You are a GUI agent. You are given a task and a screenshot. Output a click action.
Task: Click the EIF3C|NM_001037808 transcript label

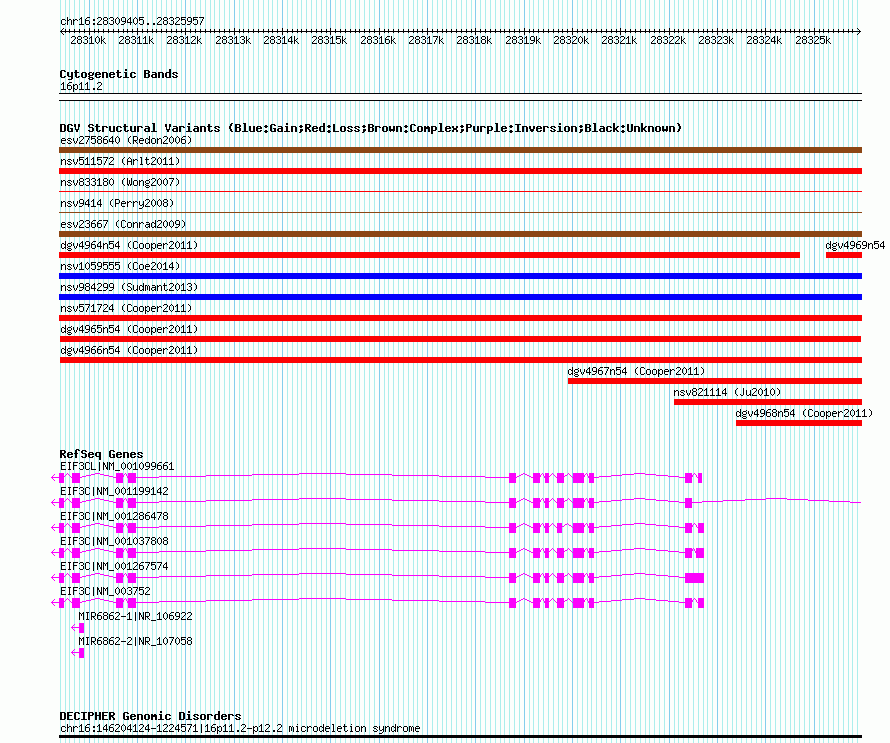pyautogui.click(x=114, y=541)
